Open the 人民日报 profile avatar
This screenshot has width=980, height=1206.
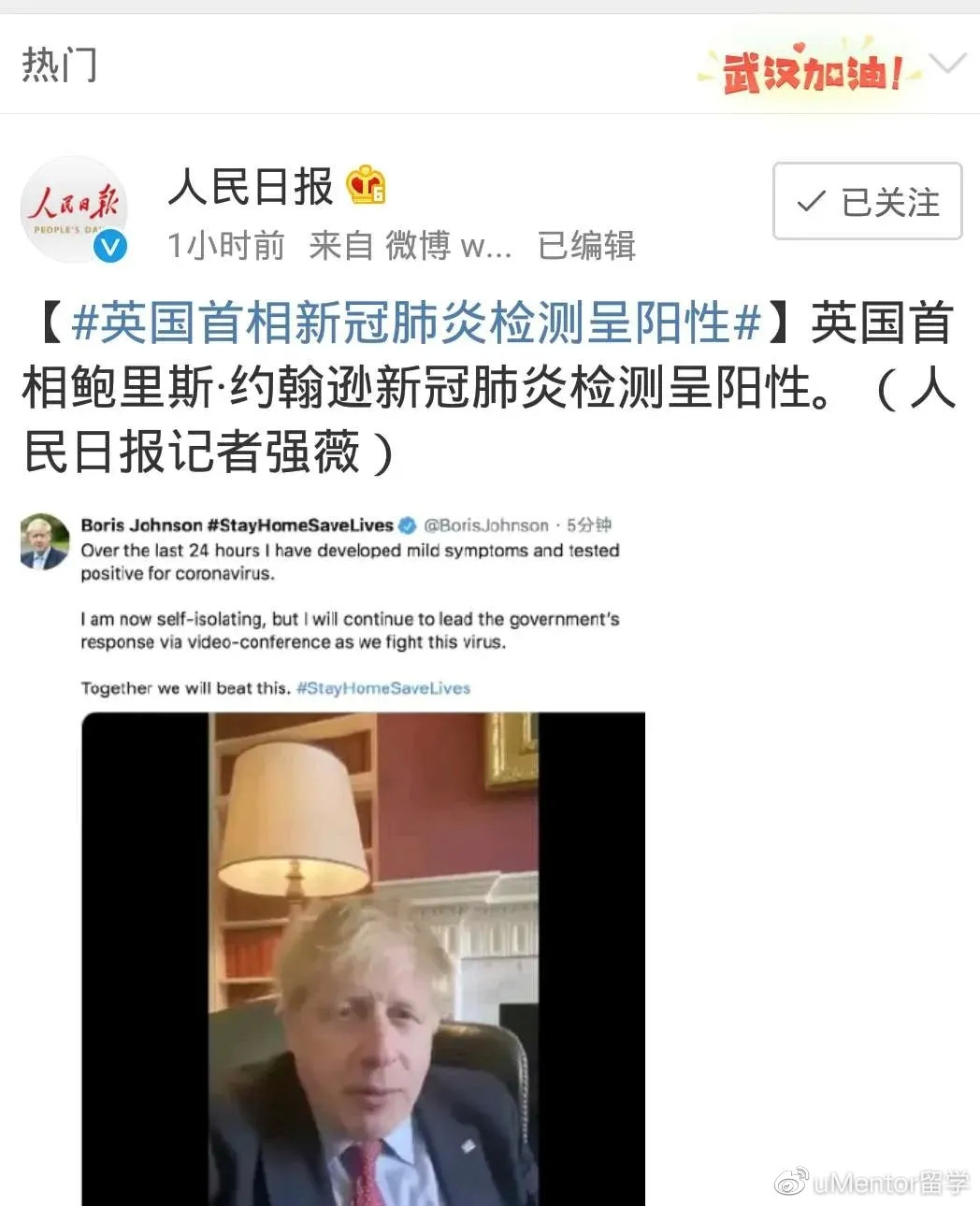(x=74, y=209)
